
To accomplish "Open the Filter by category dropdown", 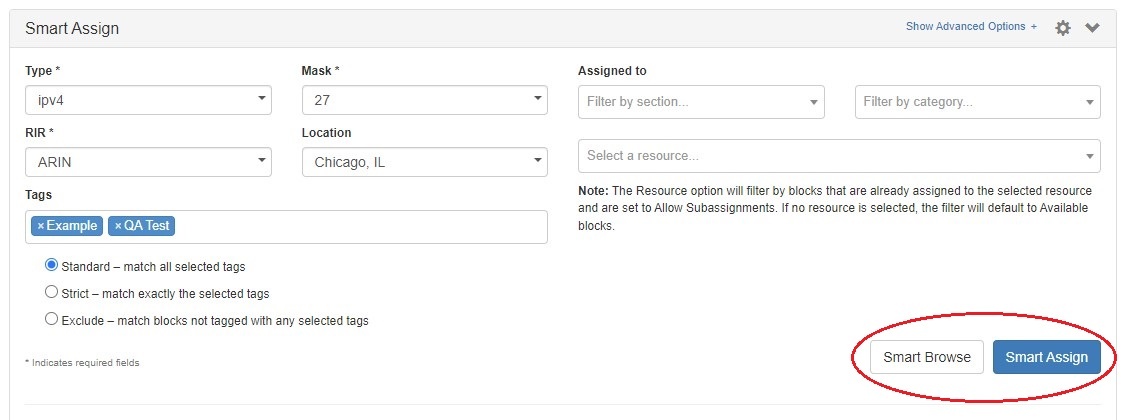I will pos(977,101).
